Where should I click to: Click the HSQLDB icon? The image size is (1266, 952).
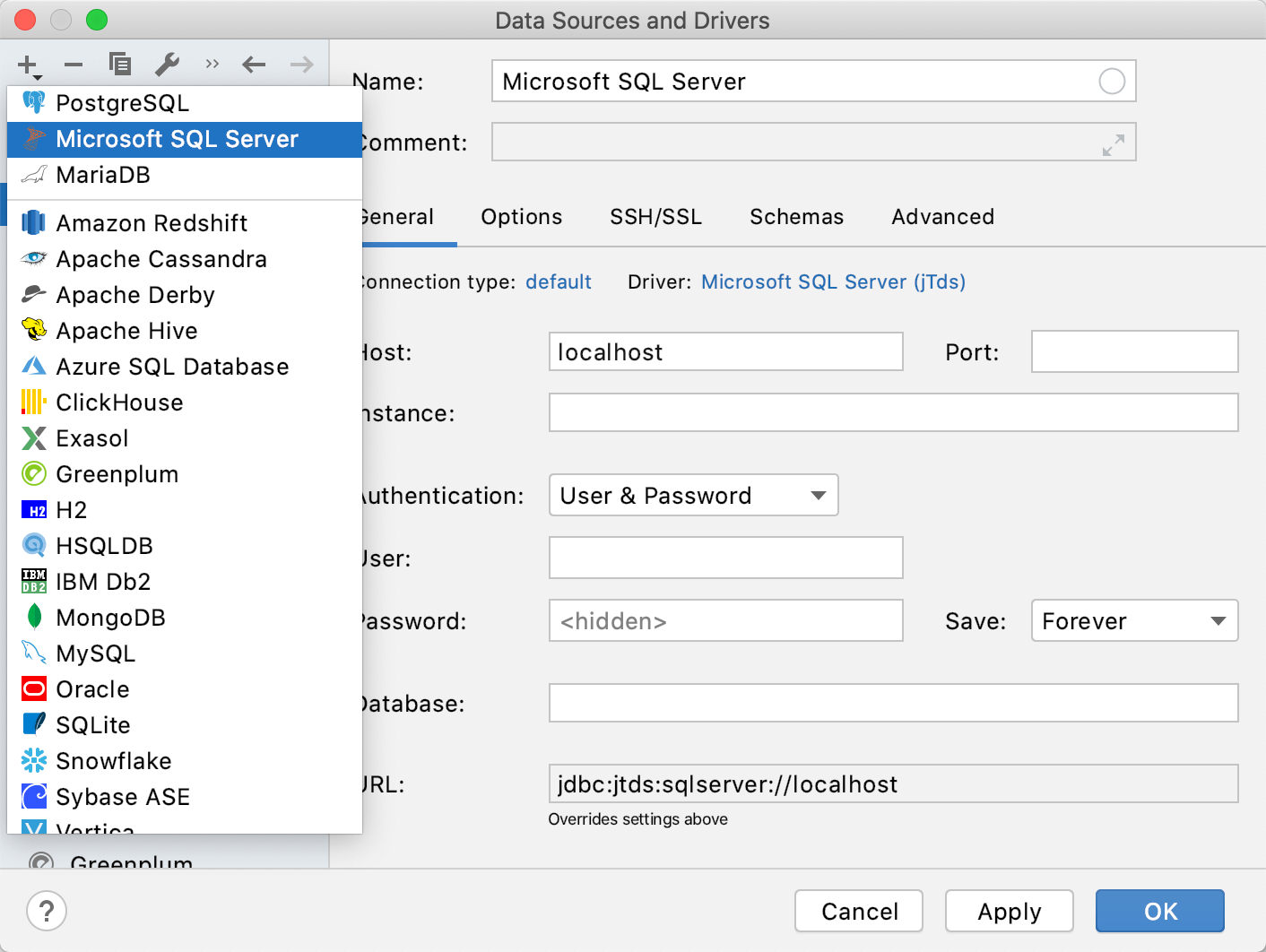[34, 545]
